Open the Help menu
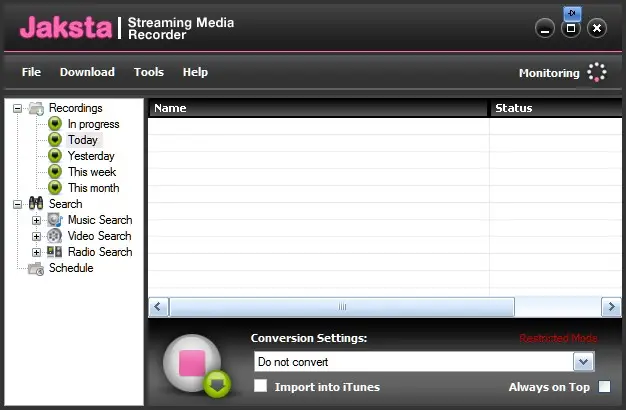 (x=195, y=72)
